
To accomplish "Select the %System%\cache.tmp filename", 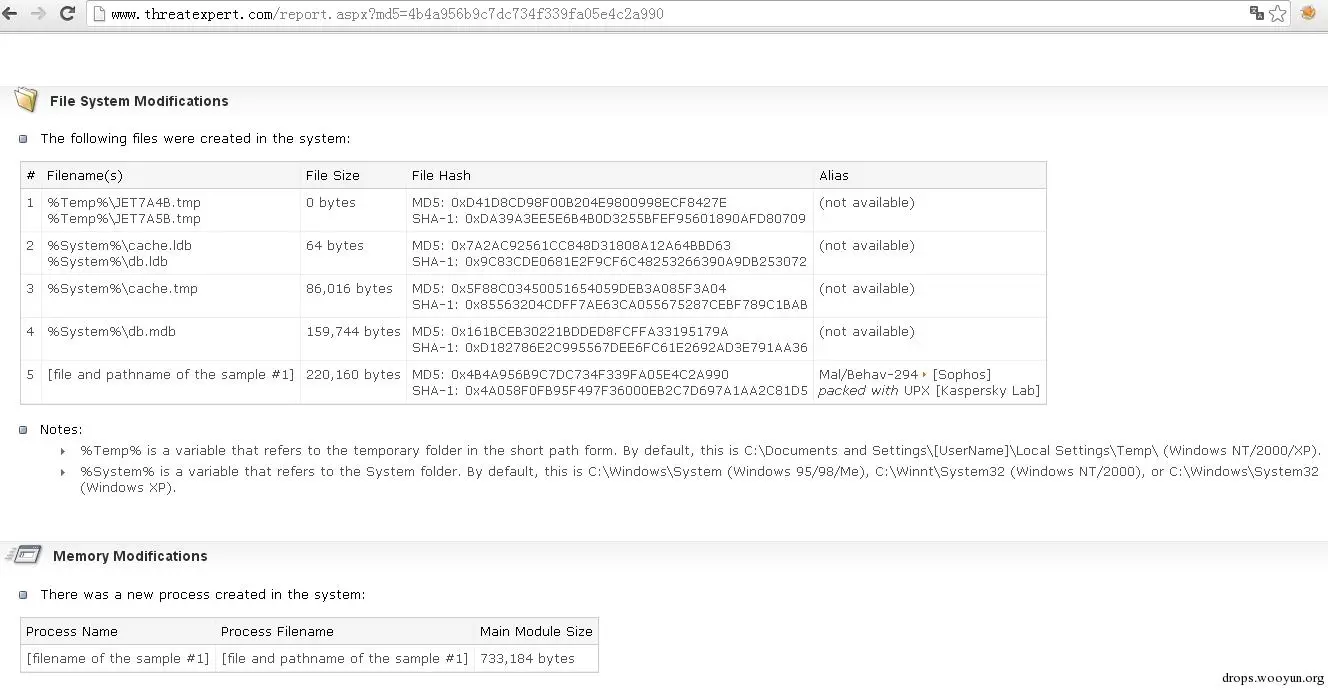I will tap(122, 289).
